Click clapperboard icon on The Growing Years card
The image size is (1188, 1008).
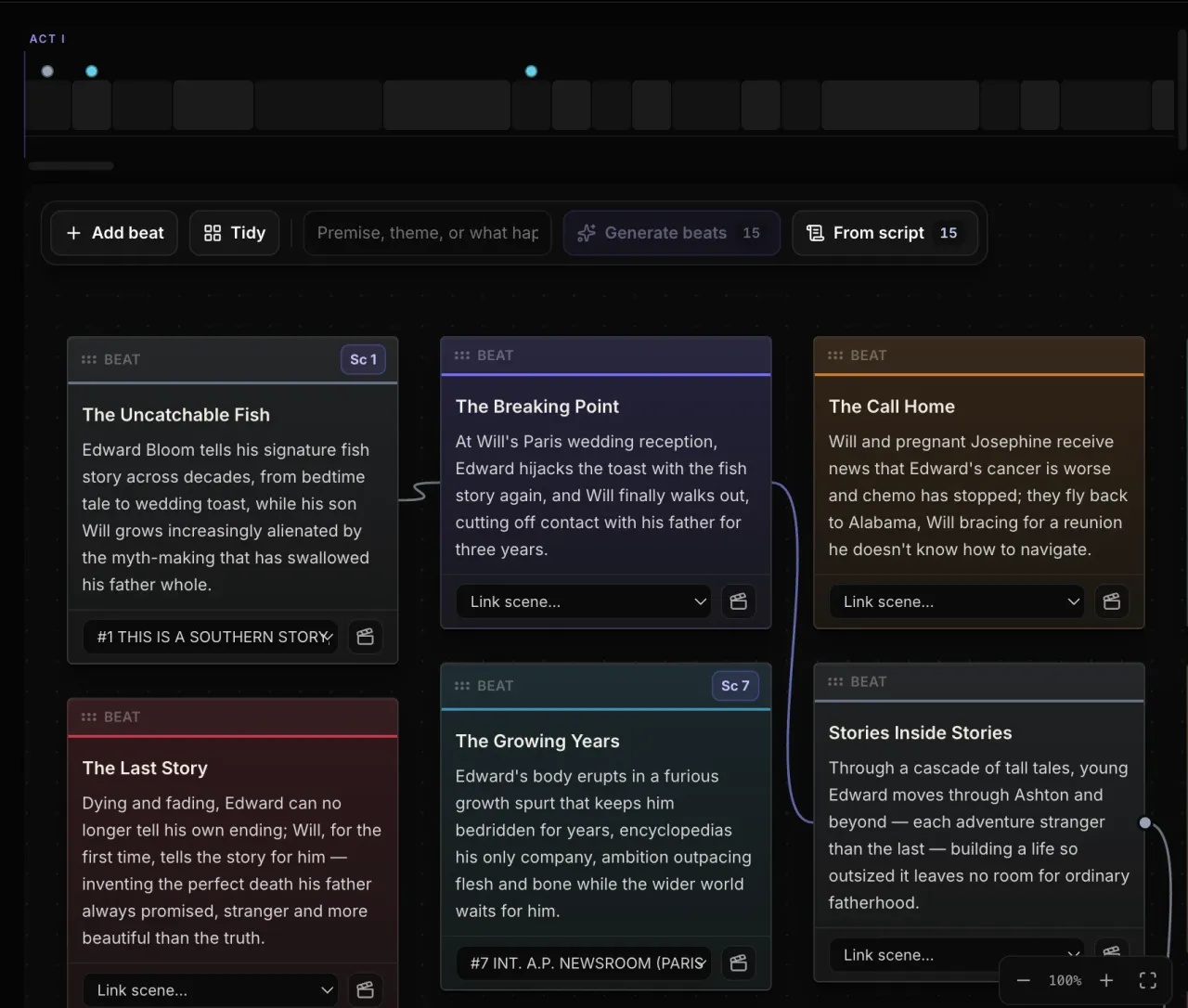pos(739,963)
